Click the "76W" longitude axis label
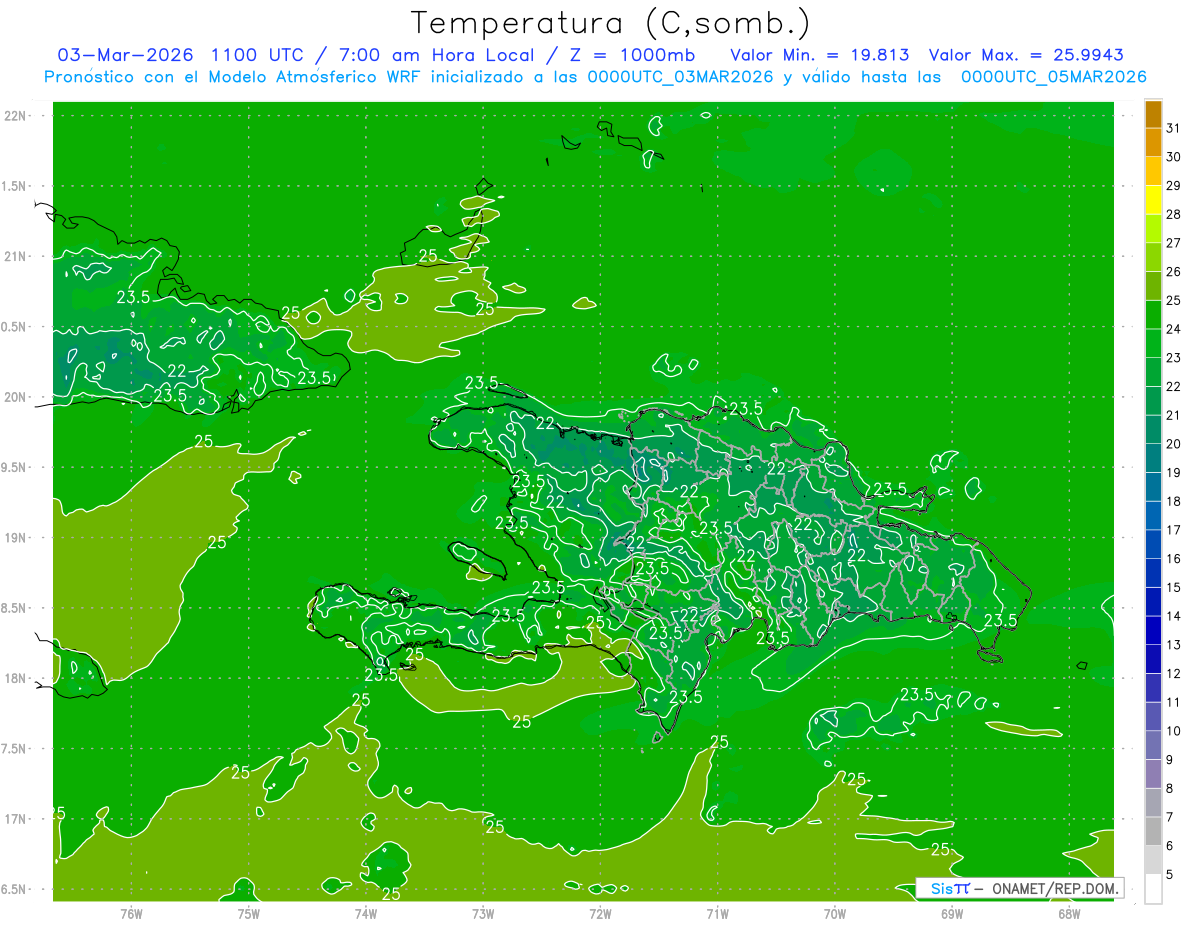 point(131,913)
